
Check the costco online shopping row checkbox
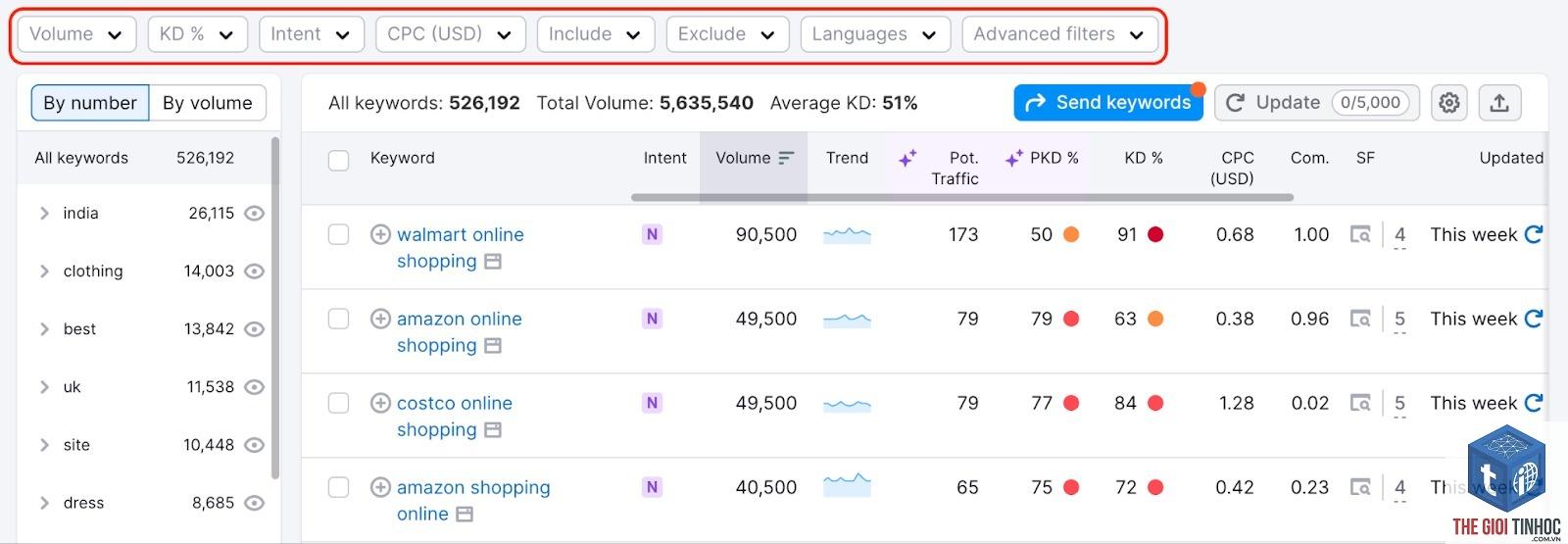[x=338, y=403]
